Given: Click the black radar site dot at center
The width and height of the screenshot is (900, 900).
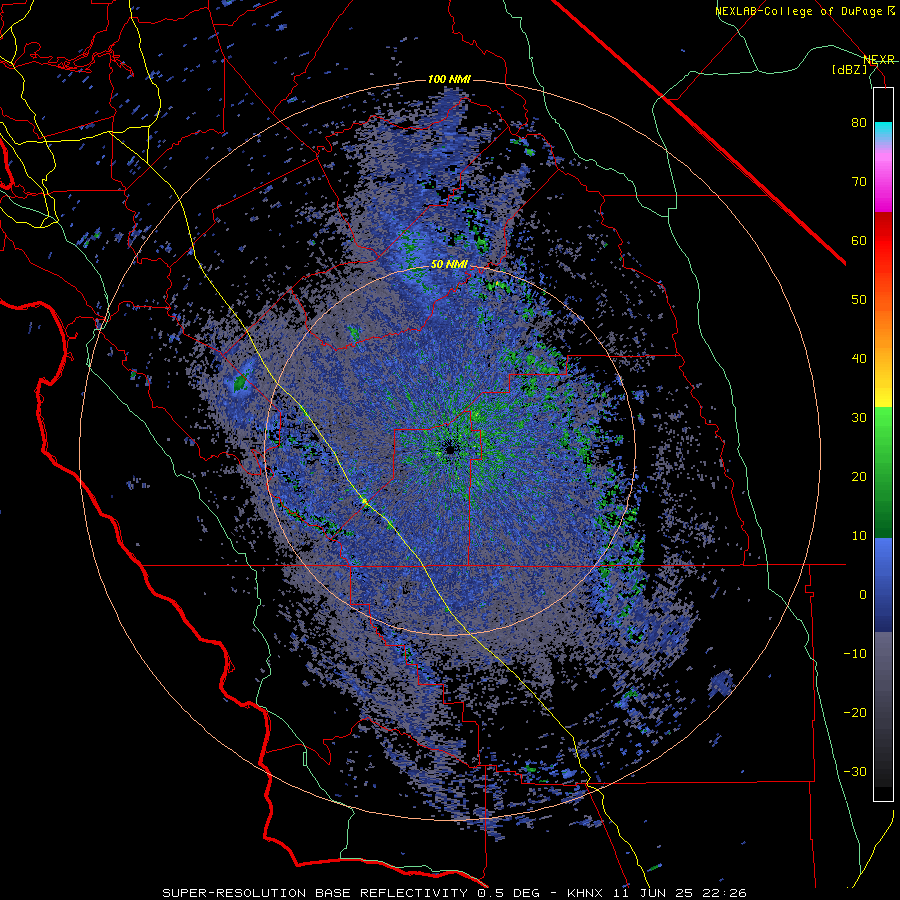Looking at the screenshot, I should point(449,449).
